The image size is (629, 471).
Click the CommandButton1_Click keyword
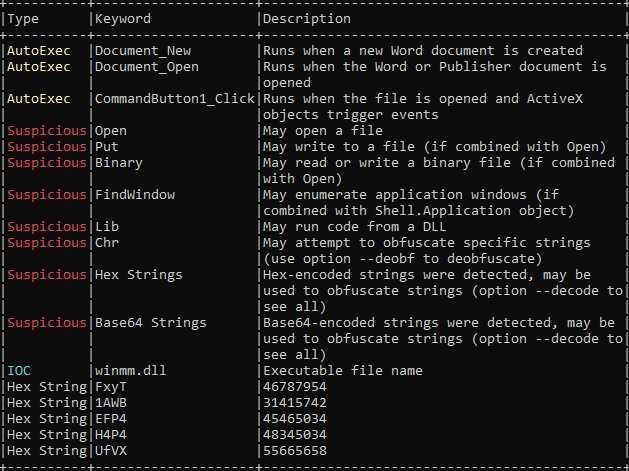(174, 99)
